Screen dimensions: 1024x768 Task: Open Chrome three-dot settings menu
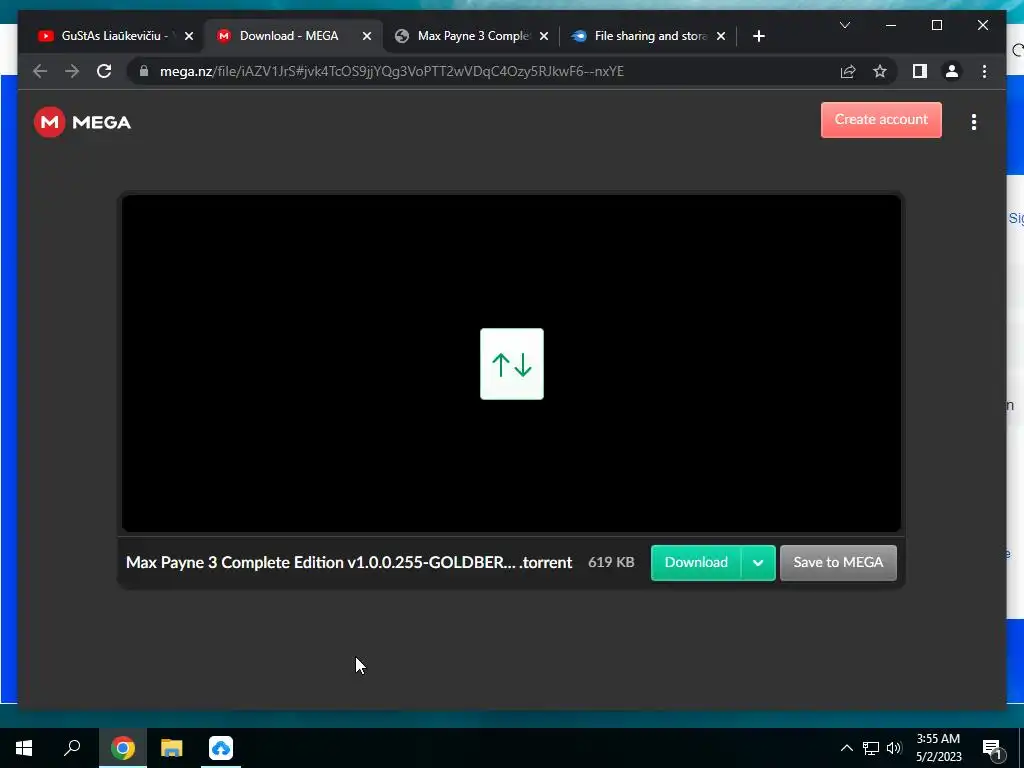pos(984,71)
